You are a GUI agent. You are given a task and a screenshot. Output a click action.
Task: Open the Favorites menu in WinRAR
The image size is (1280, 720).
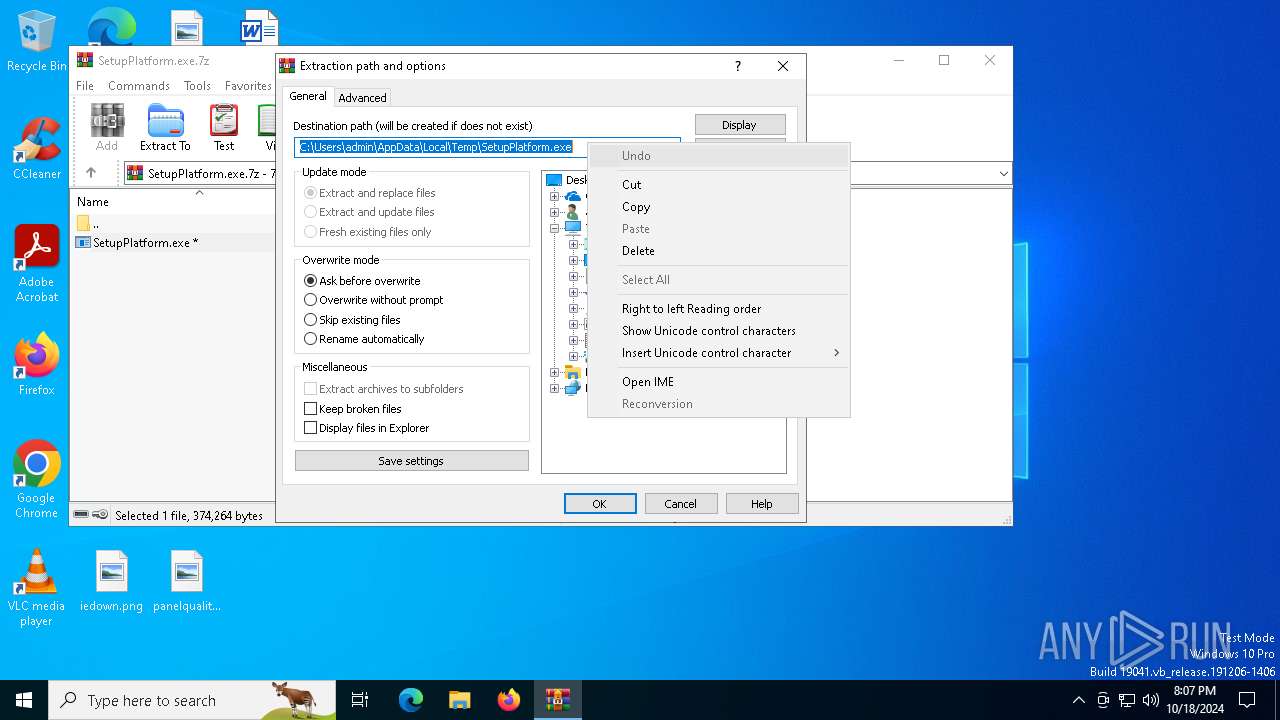coord(248,86)
